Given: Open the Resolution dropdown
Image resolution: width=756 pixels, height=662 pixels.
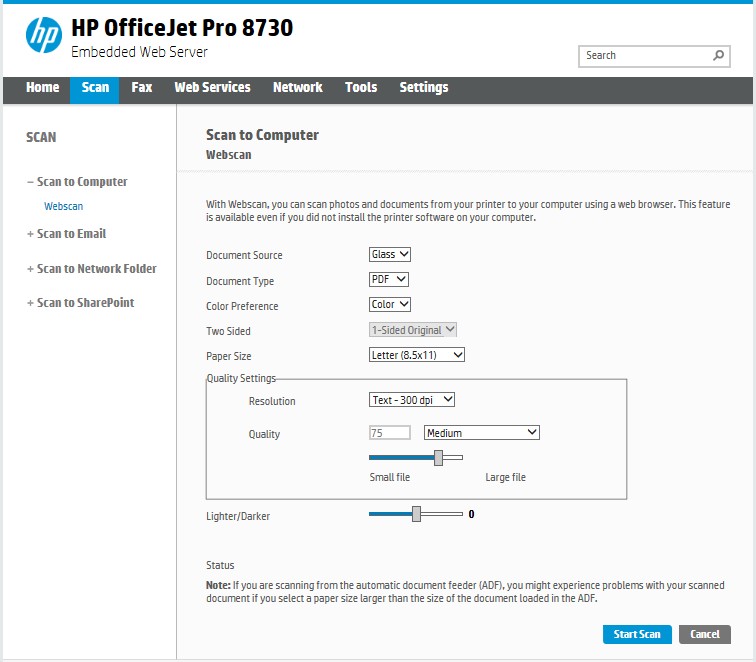Looking at the screenshot, I should (412, 400).
